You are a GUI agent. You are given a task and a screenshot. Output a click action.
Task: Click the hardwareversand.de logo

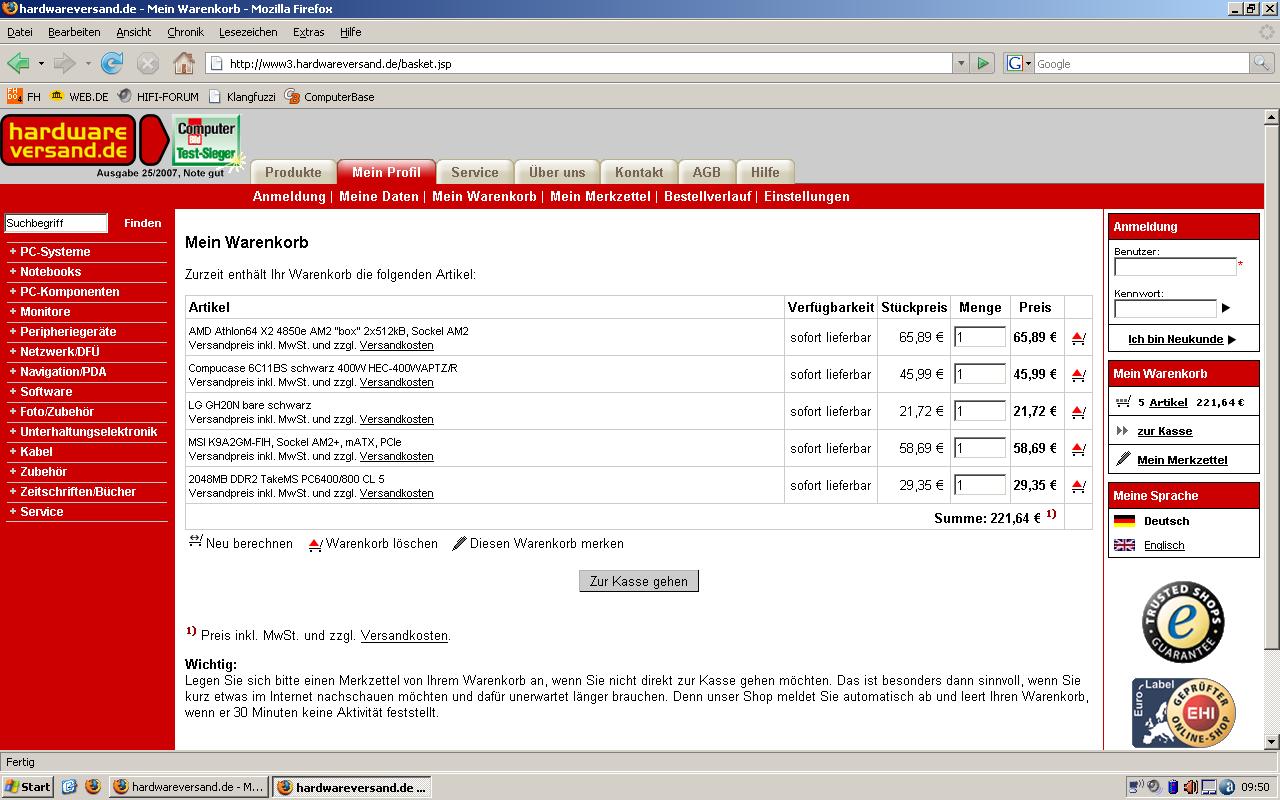[x=69, y=140]
